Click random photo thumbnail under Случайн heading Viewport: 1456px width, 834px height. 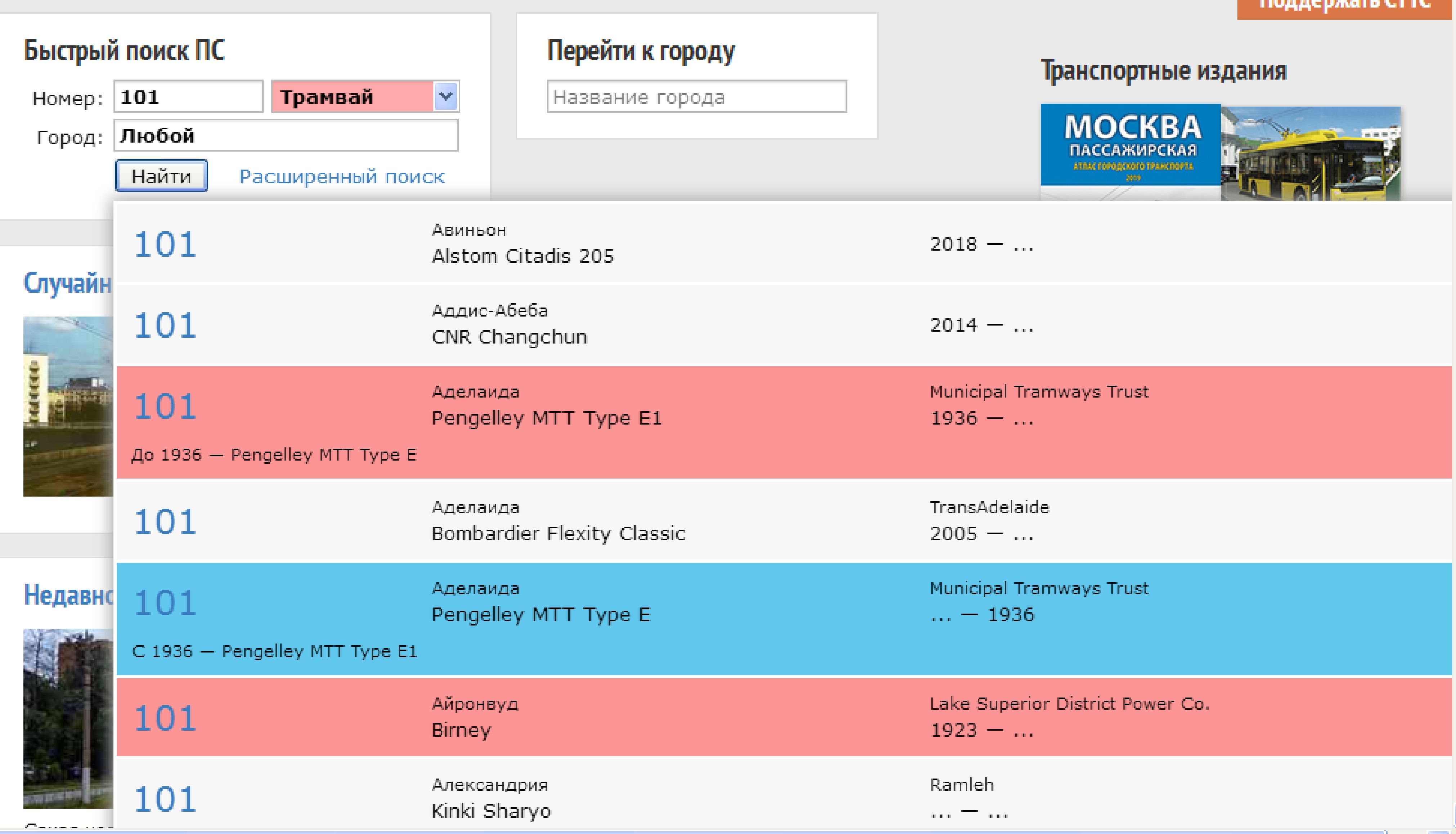(x=68, y=406)
